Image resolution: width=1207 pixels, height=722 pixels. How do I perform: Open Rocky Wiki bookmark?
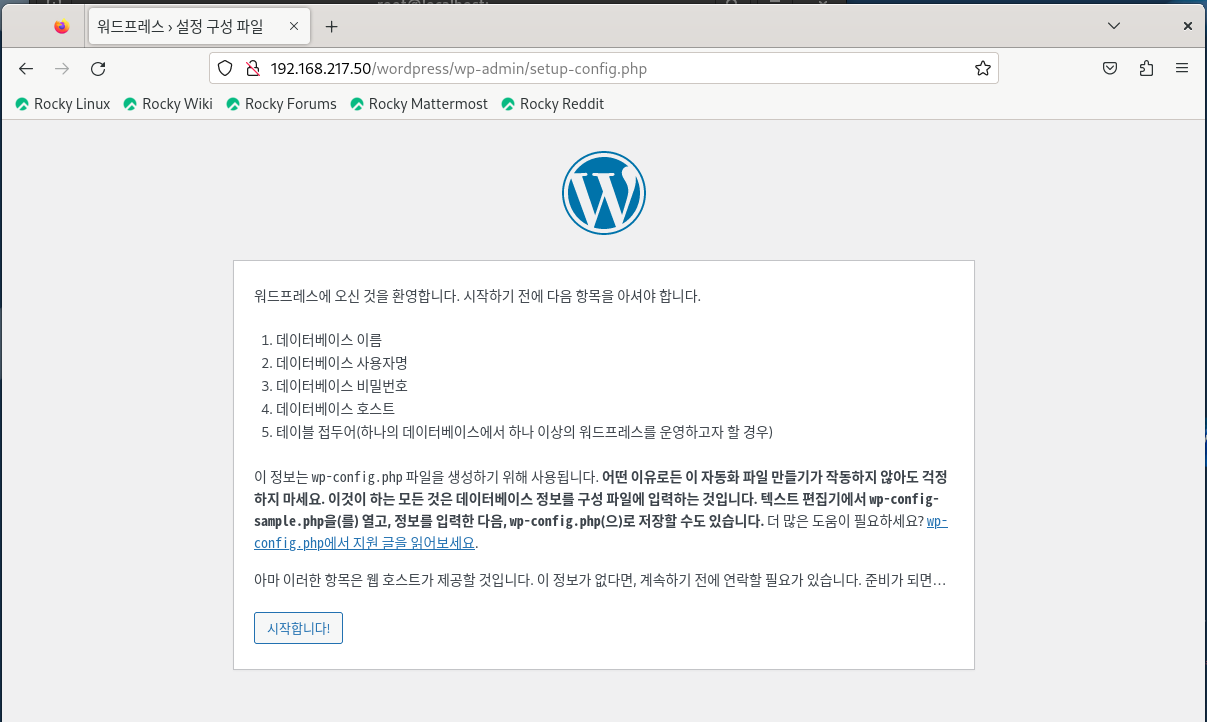point(168,104)
